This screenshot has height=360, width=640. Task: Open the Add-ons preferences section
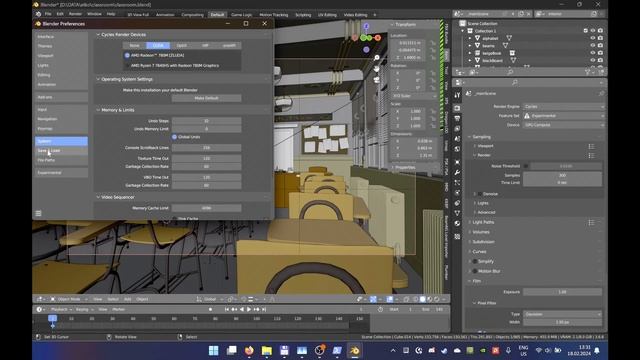pos(61,97)
